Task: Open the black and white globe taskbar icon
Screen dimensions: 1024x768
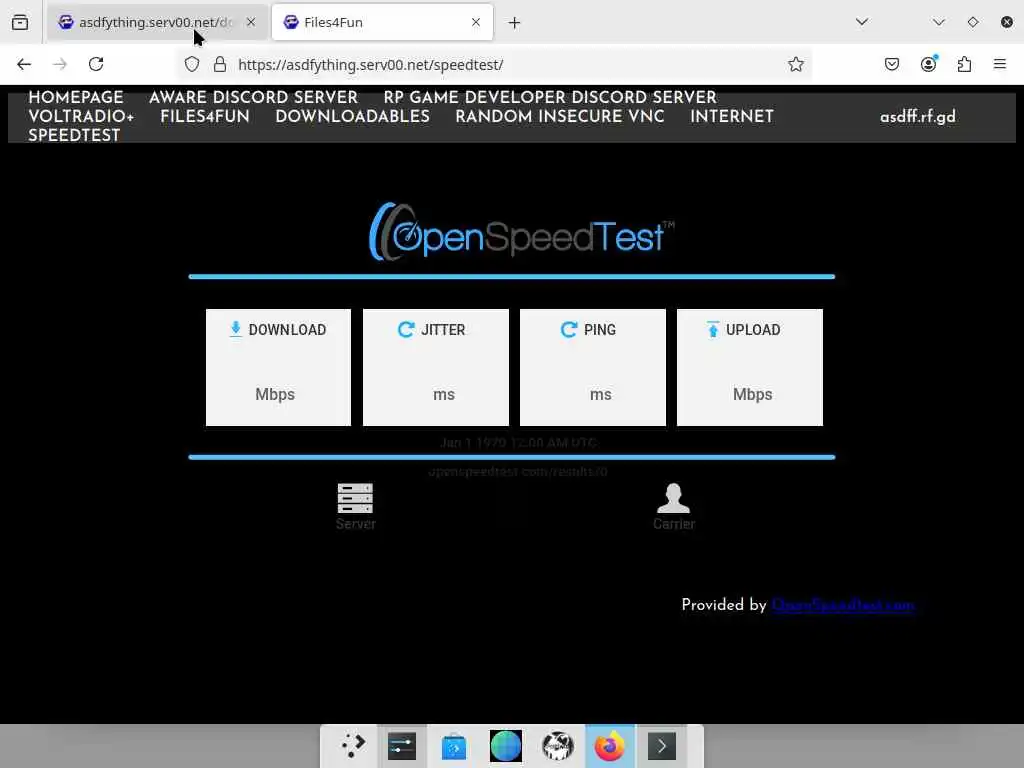Action: tap(558, 746)
